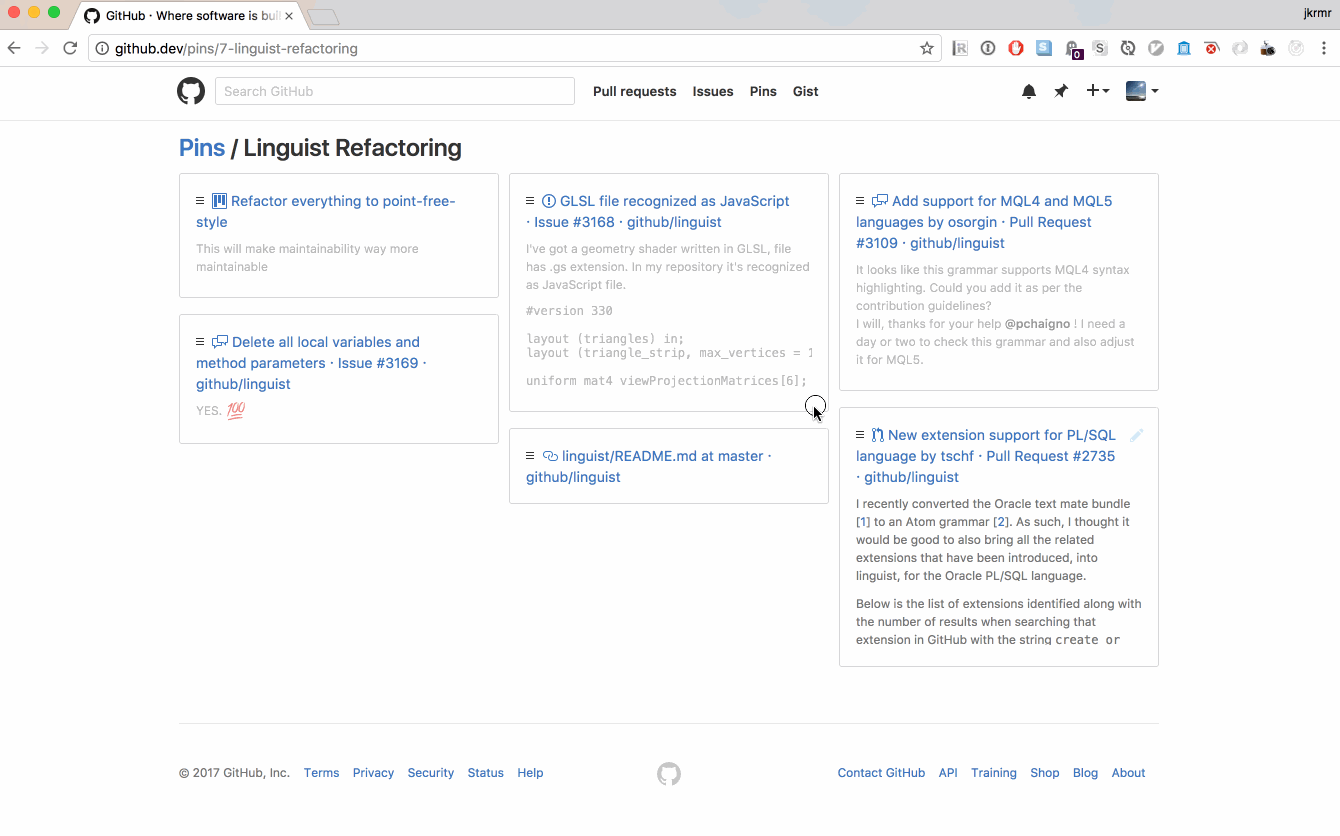
Task: Click the jkrmr profile name in Chrome
Action: (x=1318, y=13)
